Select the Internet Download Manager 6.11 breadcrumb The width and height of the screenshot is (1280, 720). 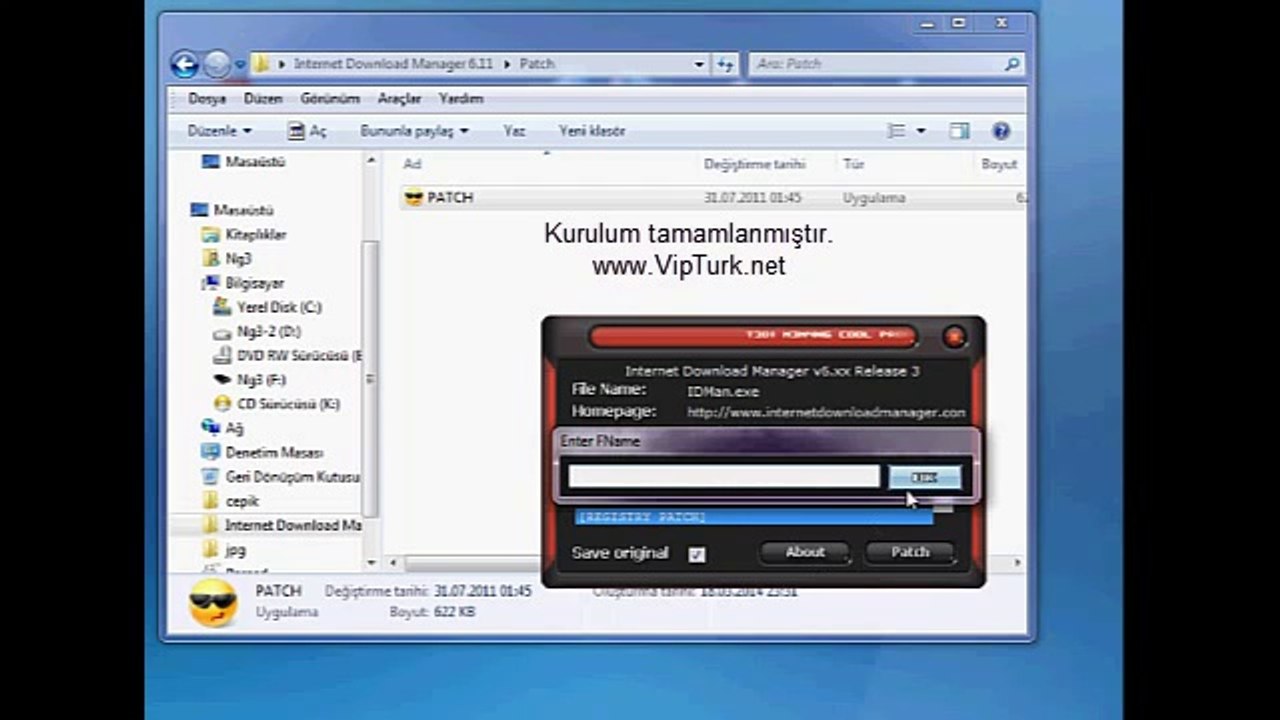click(x=393, y=64)
